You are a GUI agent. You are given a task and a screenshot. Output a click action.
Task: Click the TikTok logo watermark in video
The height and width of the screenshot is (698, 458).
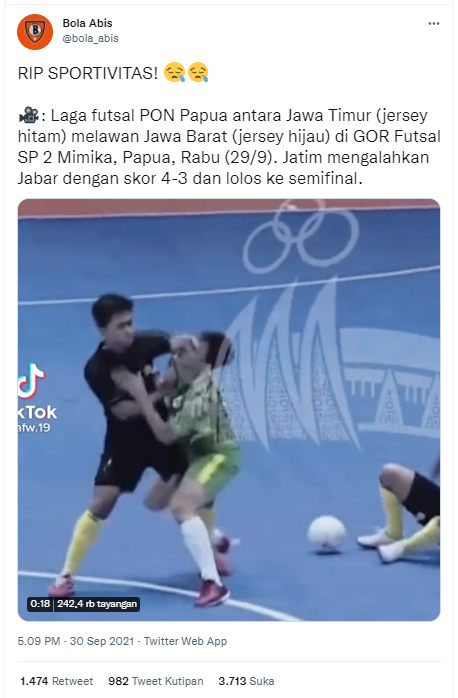(x=31, y=381)
